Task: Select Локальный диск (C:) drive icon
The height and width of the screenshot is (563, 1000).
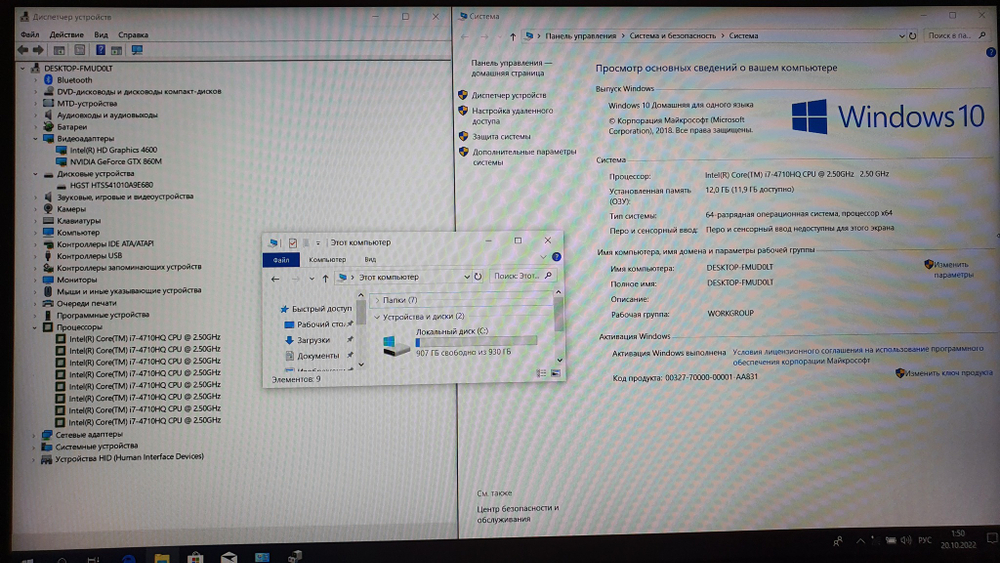Action: click(x=396, y=345)
